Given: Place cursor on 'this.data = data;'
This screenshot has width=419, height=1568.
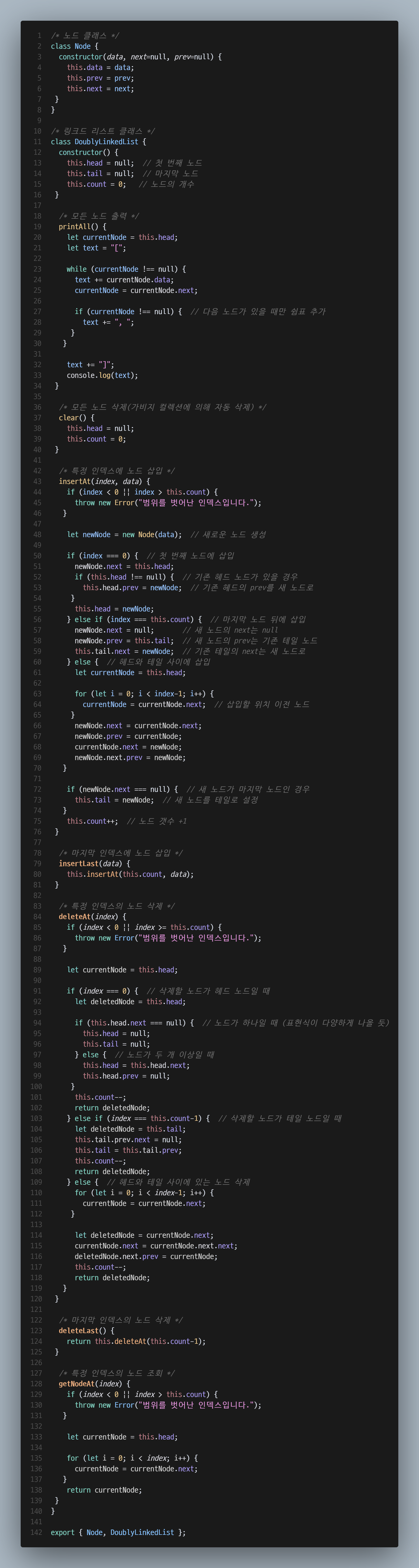Looking at the screenshot, I should [100, 68].
